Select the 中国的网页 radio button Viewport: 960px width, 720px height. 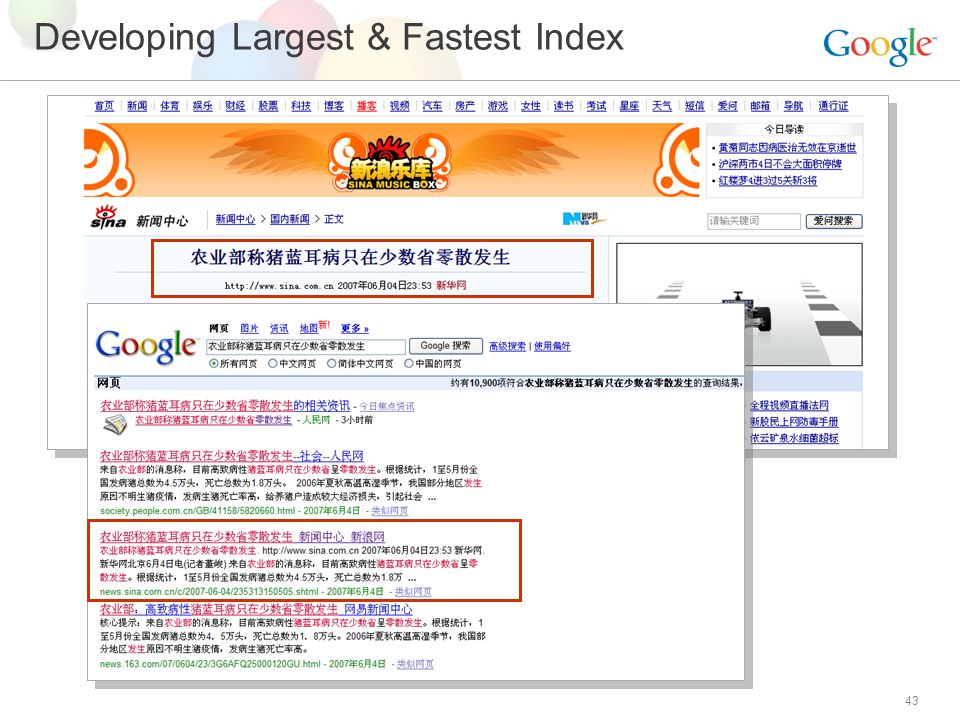coord(409,364)
